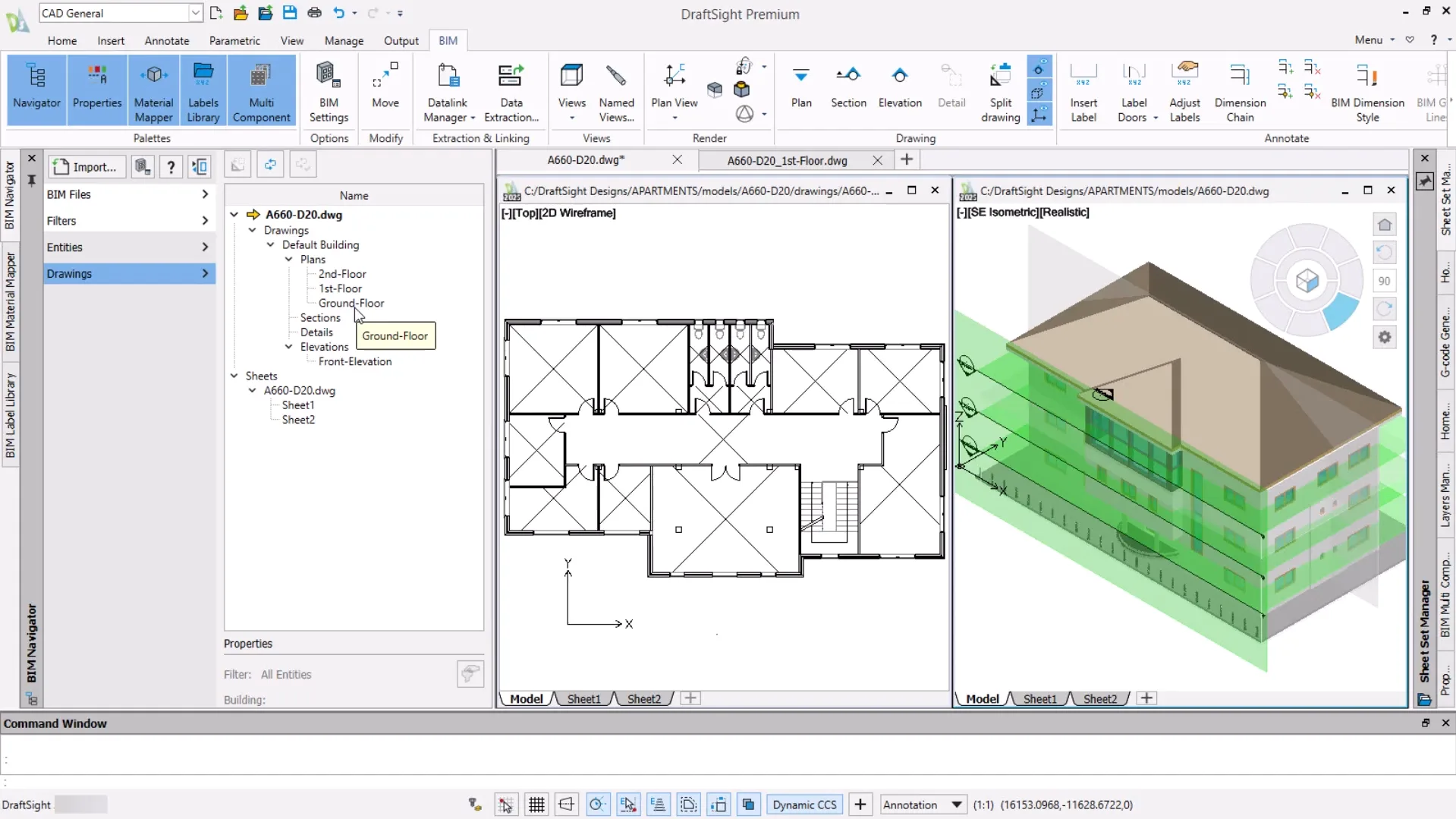Open the Annotation scale dropdown

click(956, 805)
